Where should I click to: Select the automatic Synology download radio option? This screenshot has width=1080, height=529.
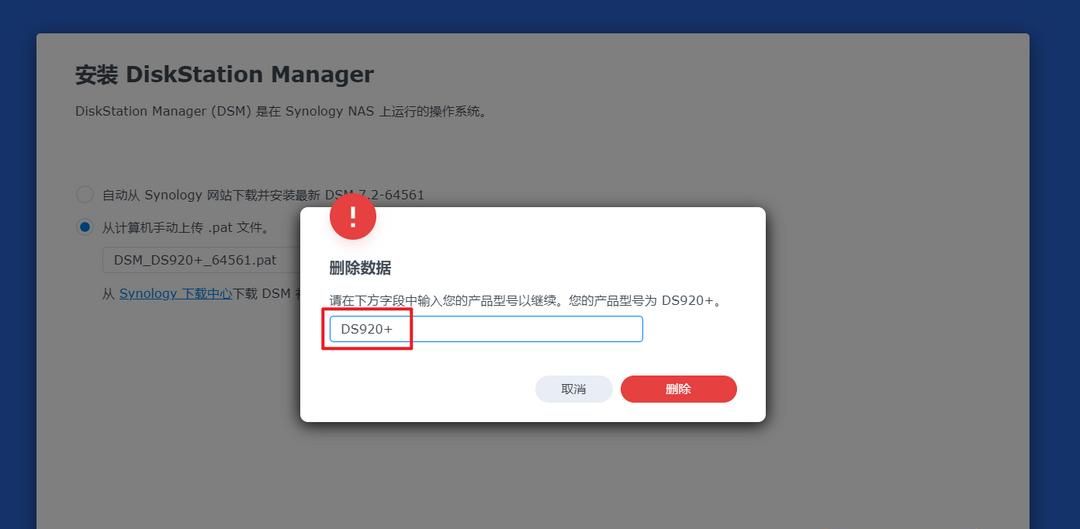(85, 195)
